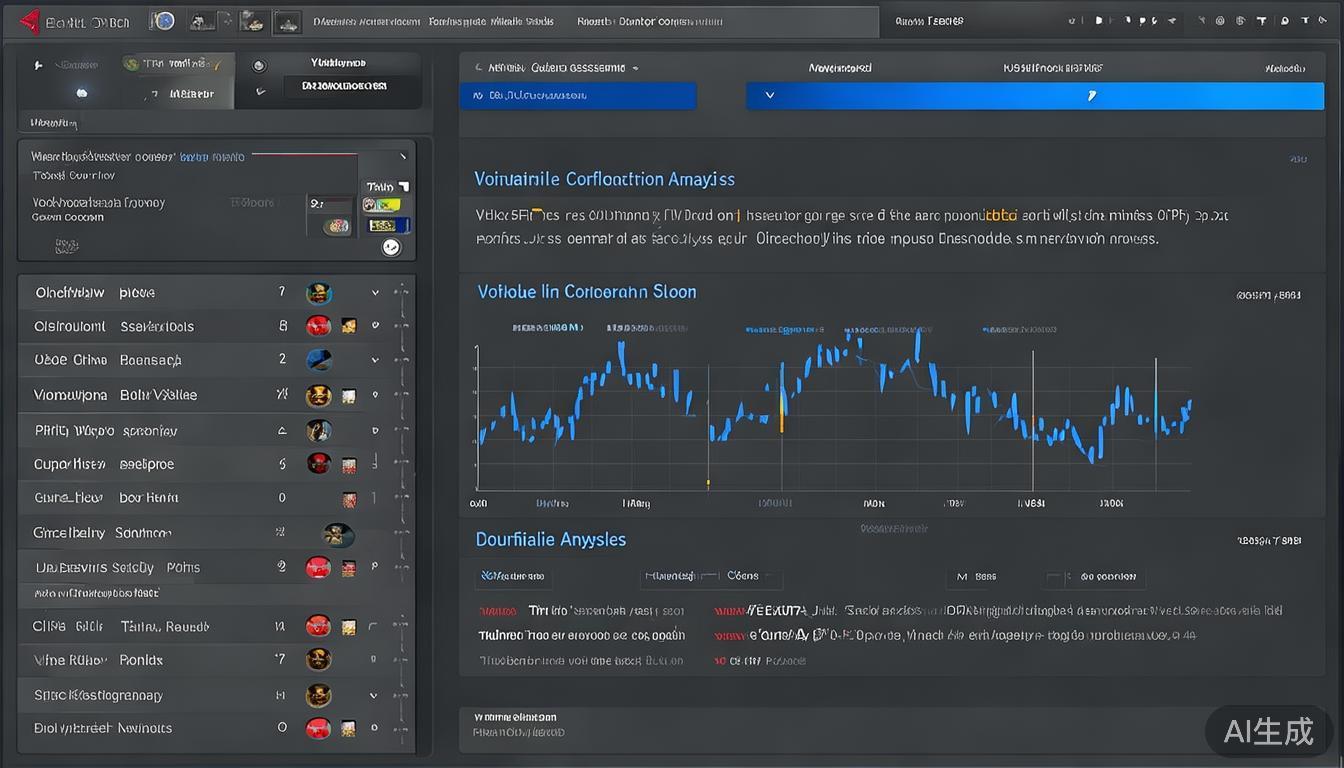The width and height of the screenshot is (1344, 768).
Task: Select the highlighted blue tab on the left
Action: pyautogui.click(x=577, y=96)
